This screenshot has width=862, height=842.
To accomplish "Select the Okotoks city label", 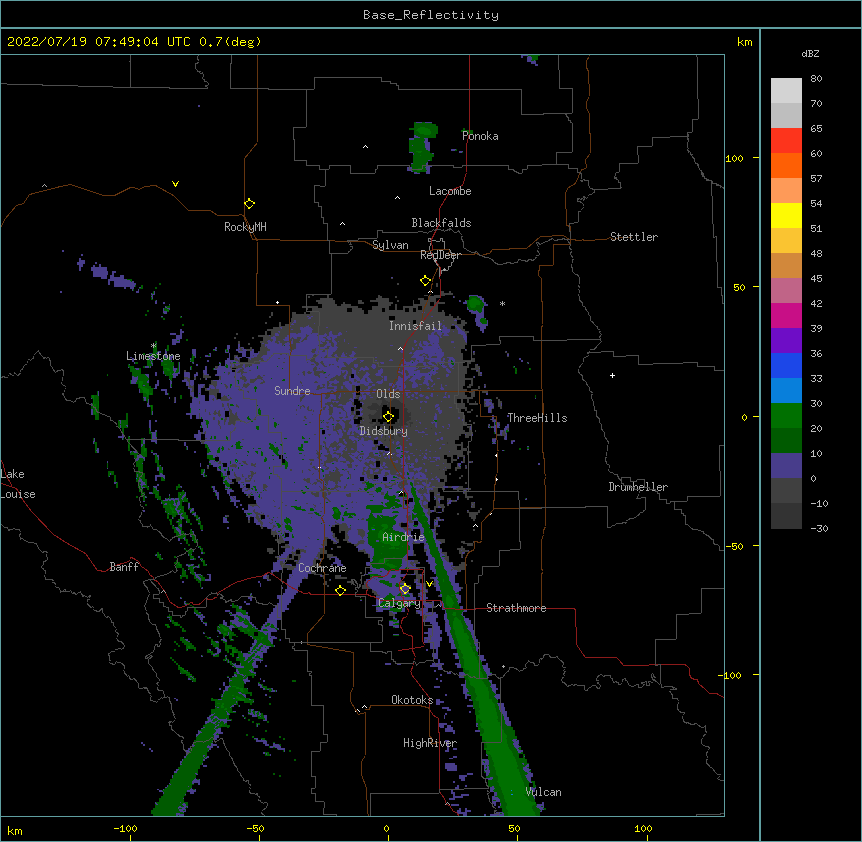I will point(412,700).
